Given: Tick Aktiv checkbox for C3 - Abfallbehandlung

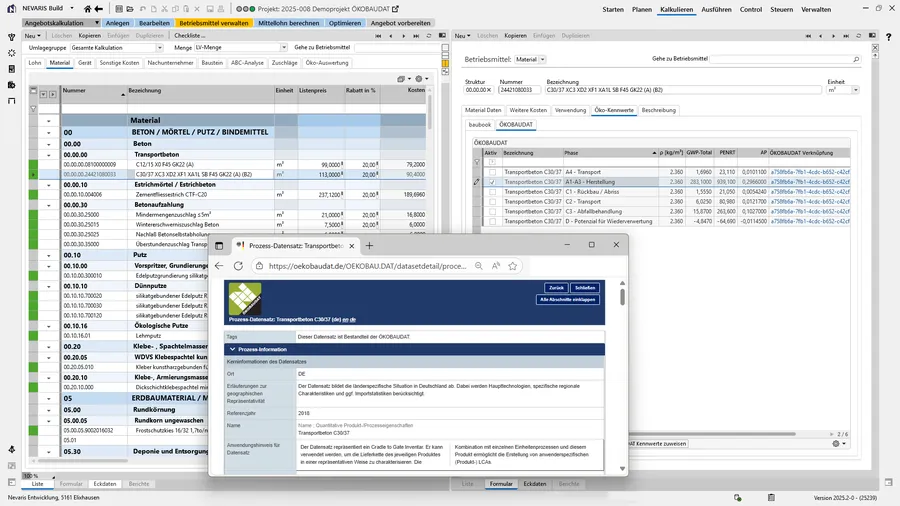Looking at the screenshot, I should (492, 211).
